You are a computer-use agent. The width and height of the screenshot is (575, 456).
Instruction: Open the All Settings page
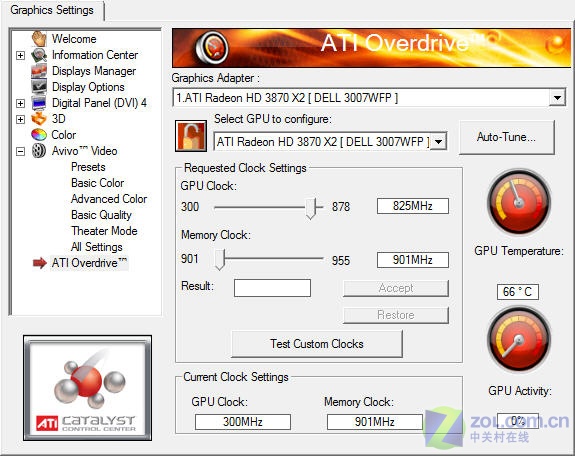(97, 247)
